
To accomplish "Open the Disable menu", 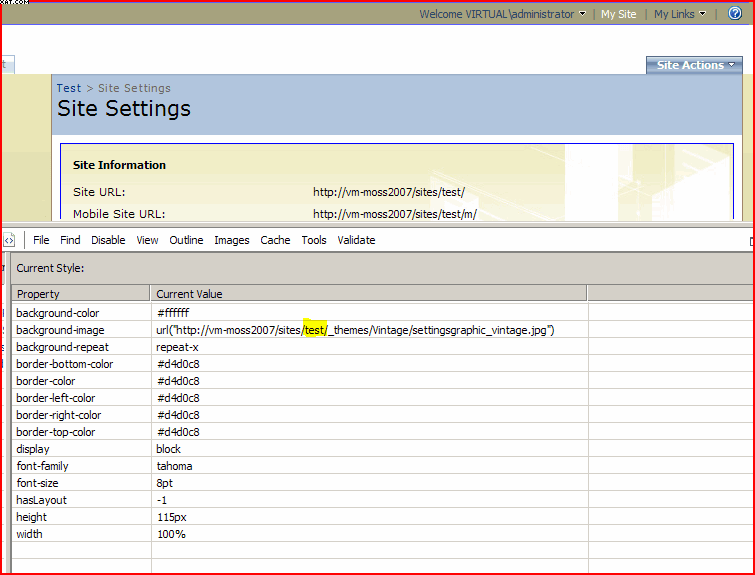I will (108, 240).
